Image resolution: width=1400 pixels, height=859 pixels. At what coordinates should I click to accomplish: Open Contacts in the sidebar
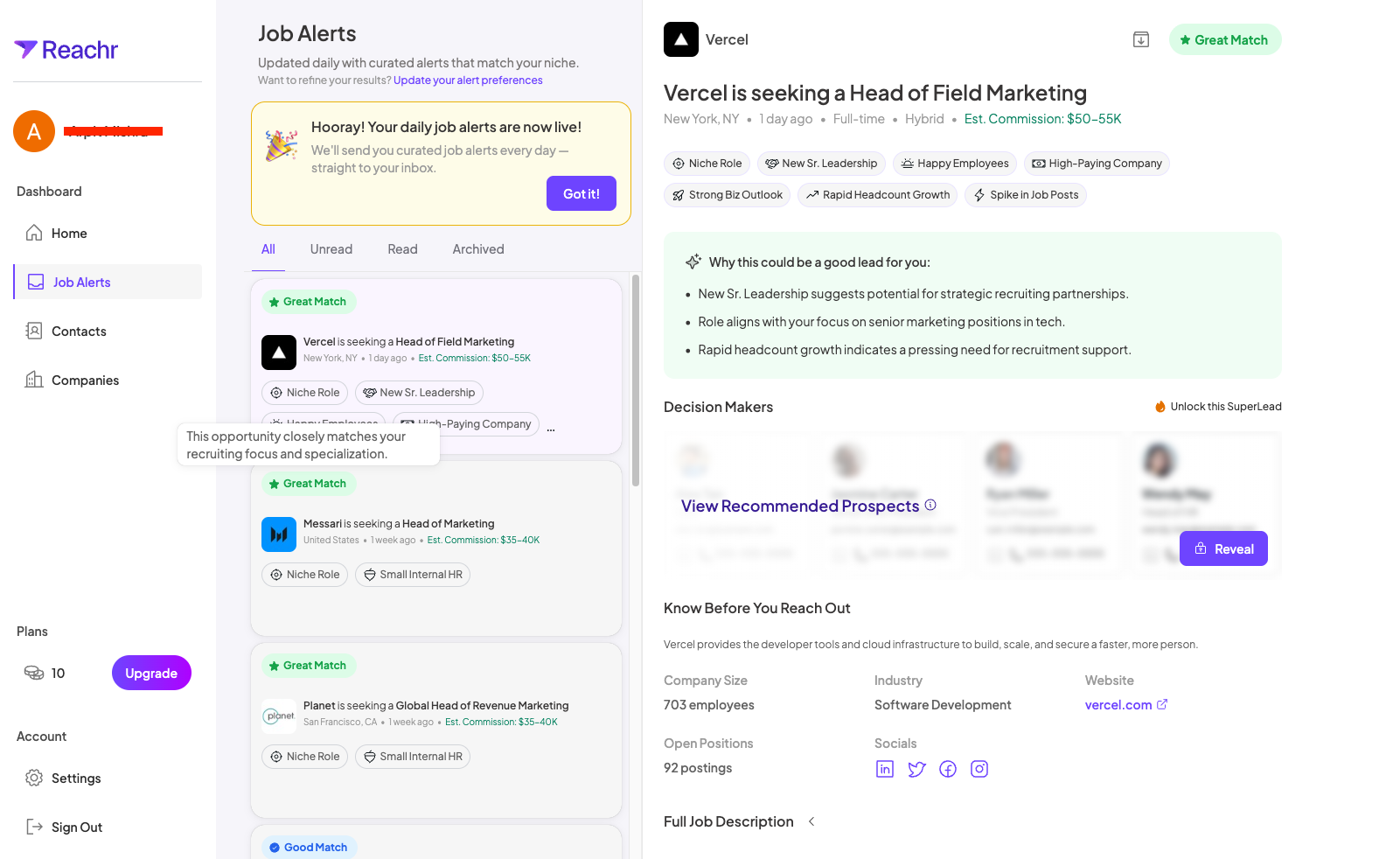pyautogui.click(x=108, y=331)
